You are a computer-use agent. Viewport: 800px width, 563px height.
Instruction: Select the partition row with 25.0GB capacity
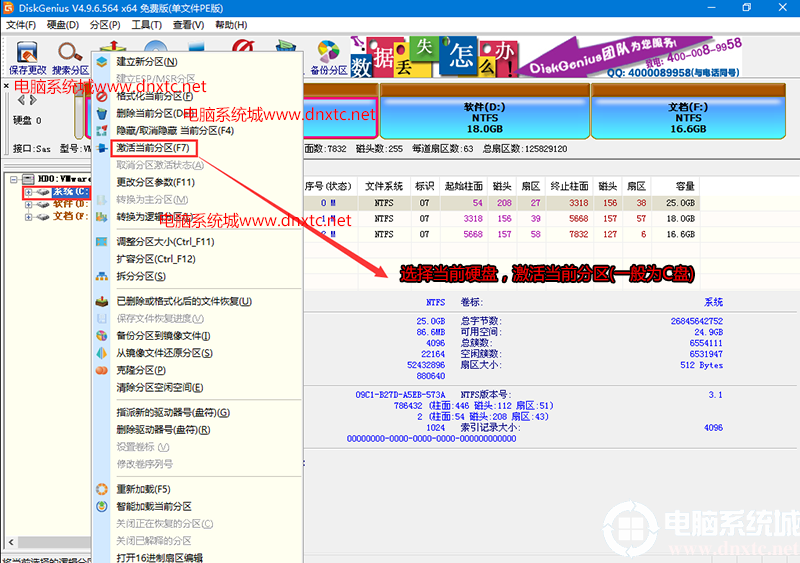coord(502,203)
